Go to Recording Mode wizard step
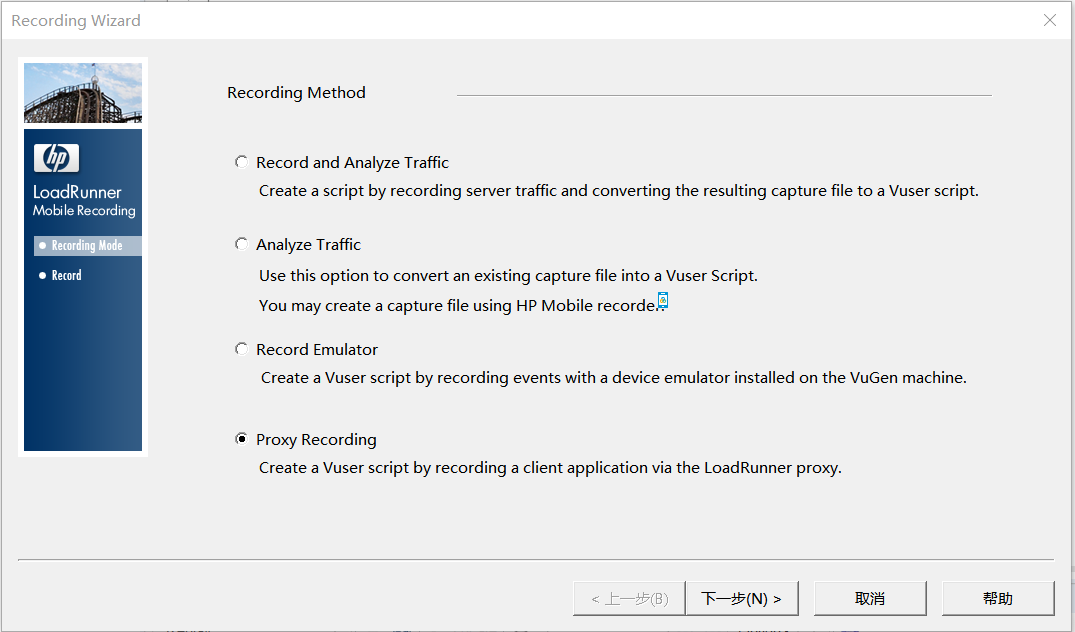 click(x=87, y=245)
